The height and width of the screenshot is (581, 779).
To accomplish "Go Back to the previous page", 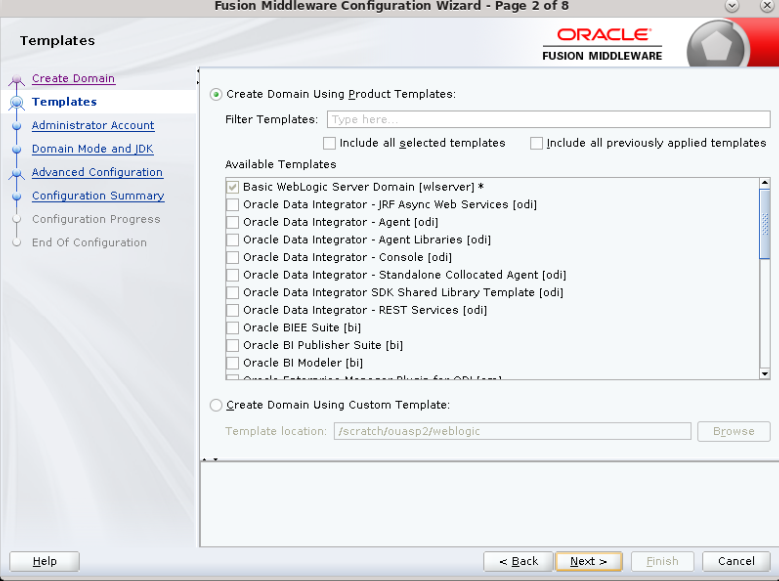I will [x=518, y=561].
